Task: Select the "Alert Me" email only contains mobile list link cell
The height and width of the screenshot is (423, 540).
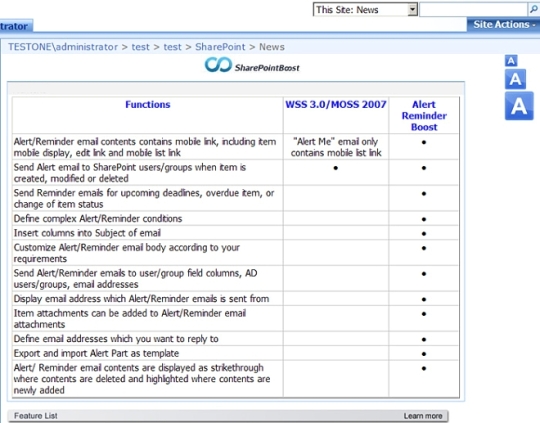Action: tap(336, 147)
